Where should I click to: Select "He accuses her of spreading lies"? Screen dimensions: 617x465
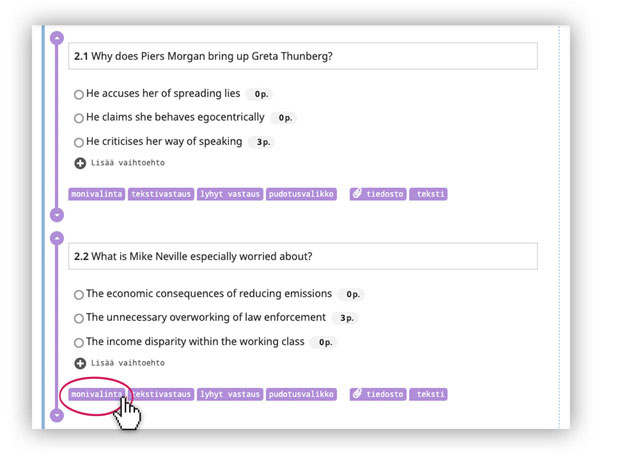tap(79, 95)
